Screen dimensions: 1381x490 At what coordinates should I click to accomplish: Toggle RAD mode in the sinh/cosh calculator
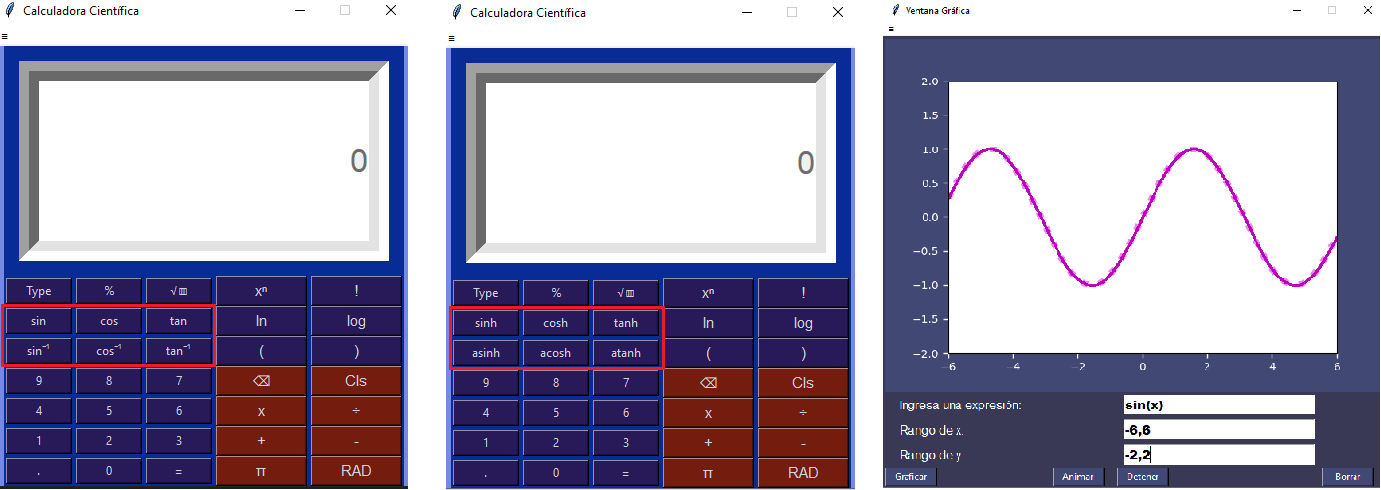803,473
